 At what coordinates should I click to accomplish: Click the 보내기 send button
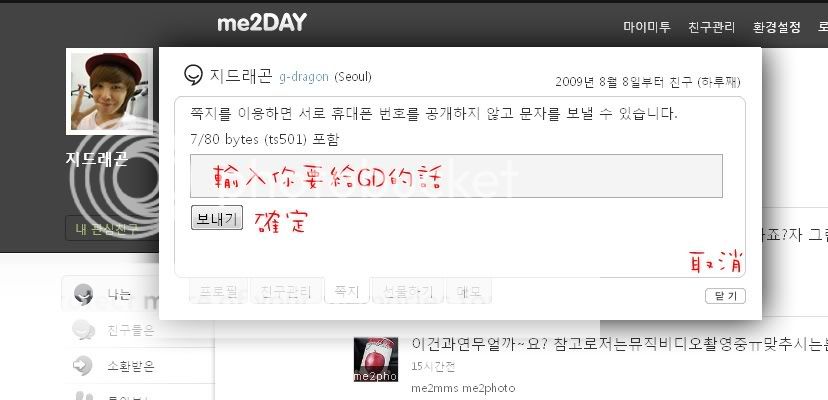[x=217, y=218]
